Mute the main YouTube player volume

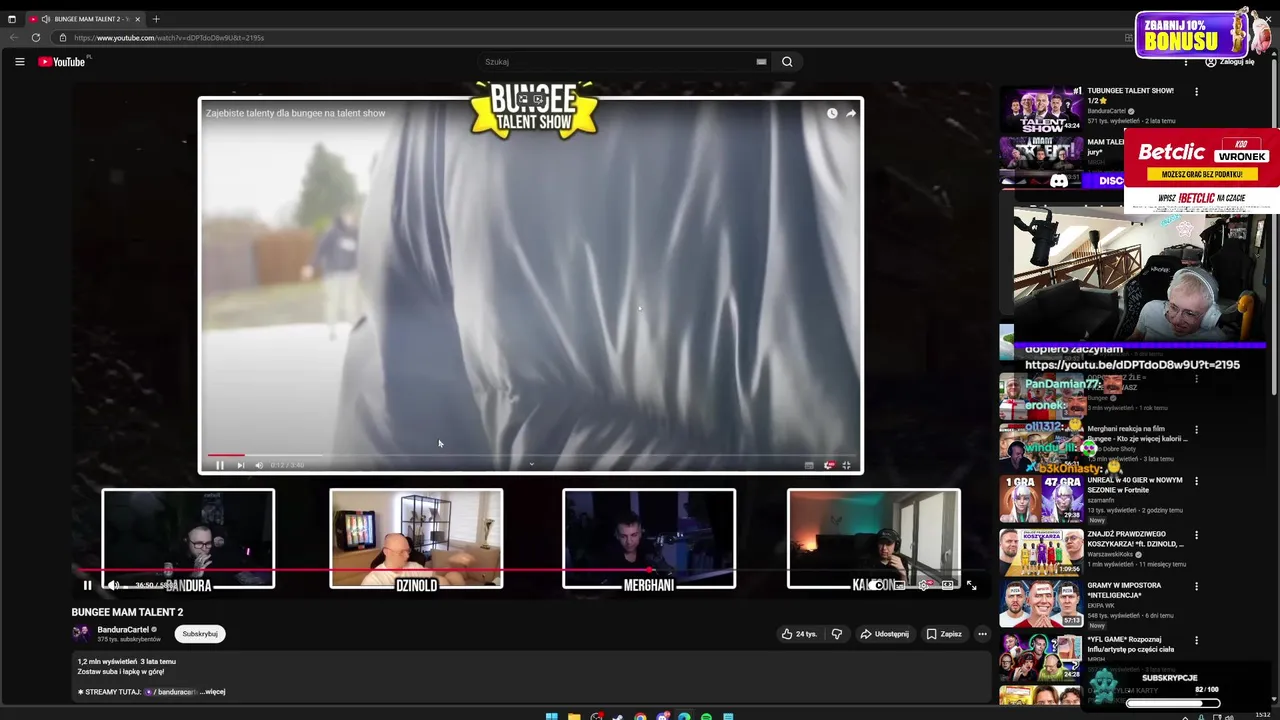tap(113, 586)
